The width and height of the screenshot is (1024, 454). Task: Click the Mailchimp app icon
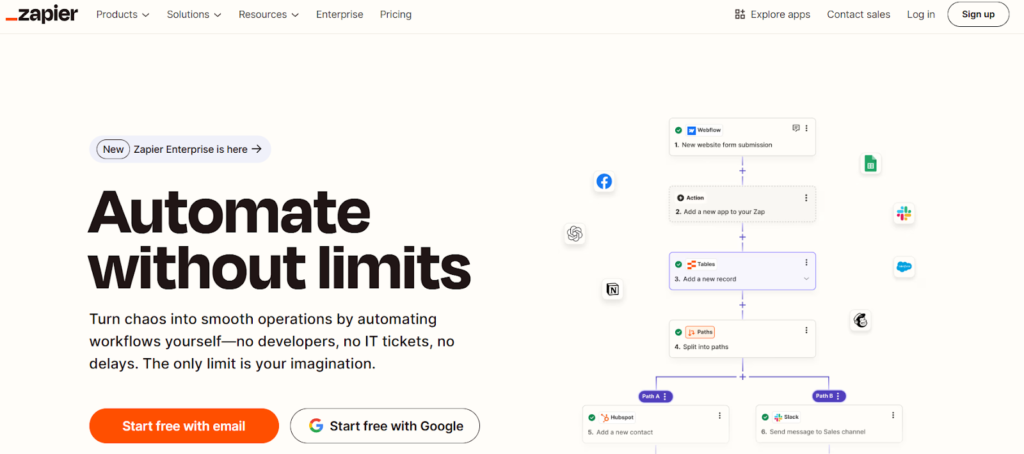(x=860, y=320)
